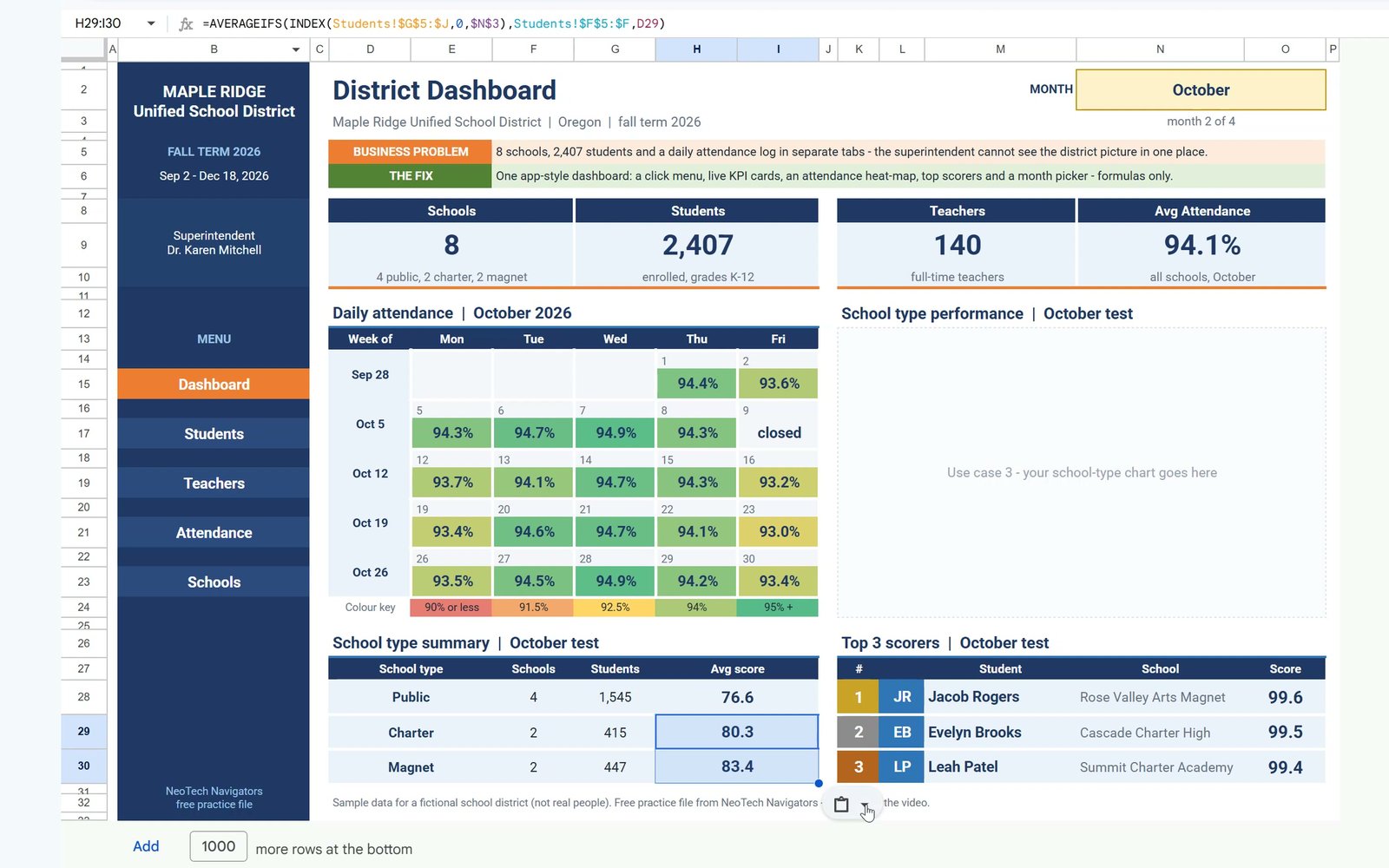The height and width of the screenshot is (868, 1389).
Task: Open the October month picker cell
Action: click(x=1201, y=90)
